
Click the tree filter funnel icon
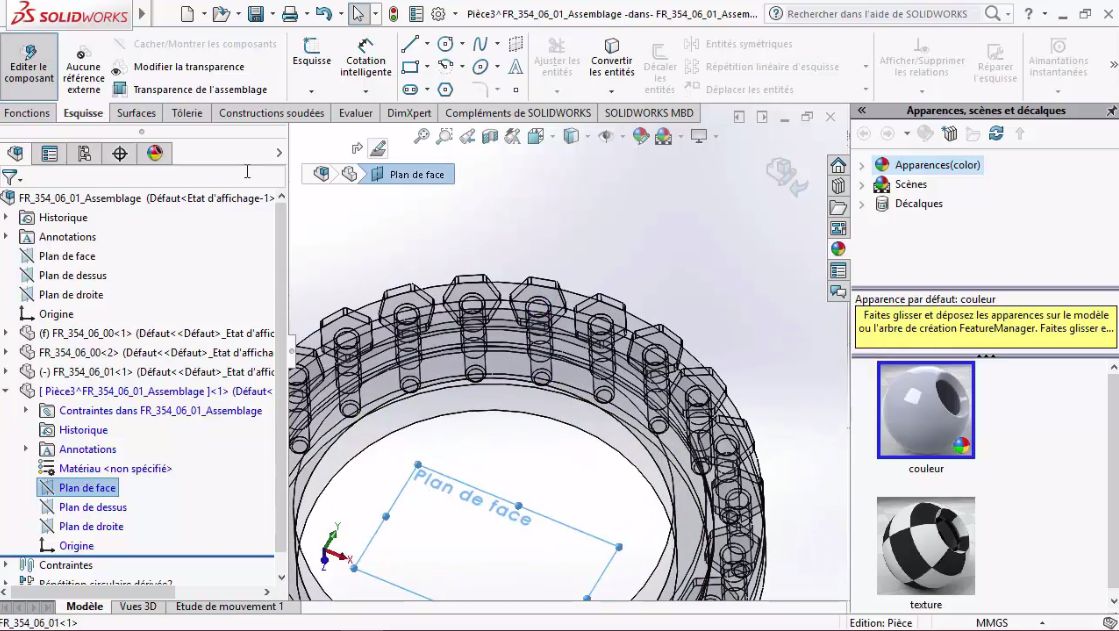[x=10, y=178]
